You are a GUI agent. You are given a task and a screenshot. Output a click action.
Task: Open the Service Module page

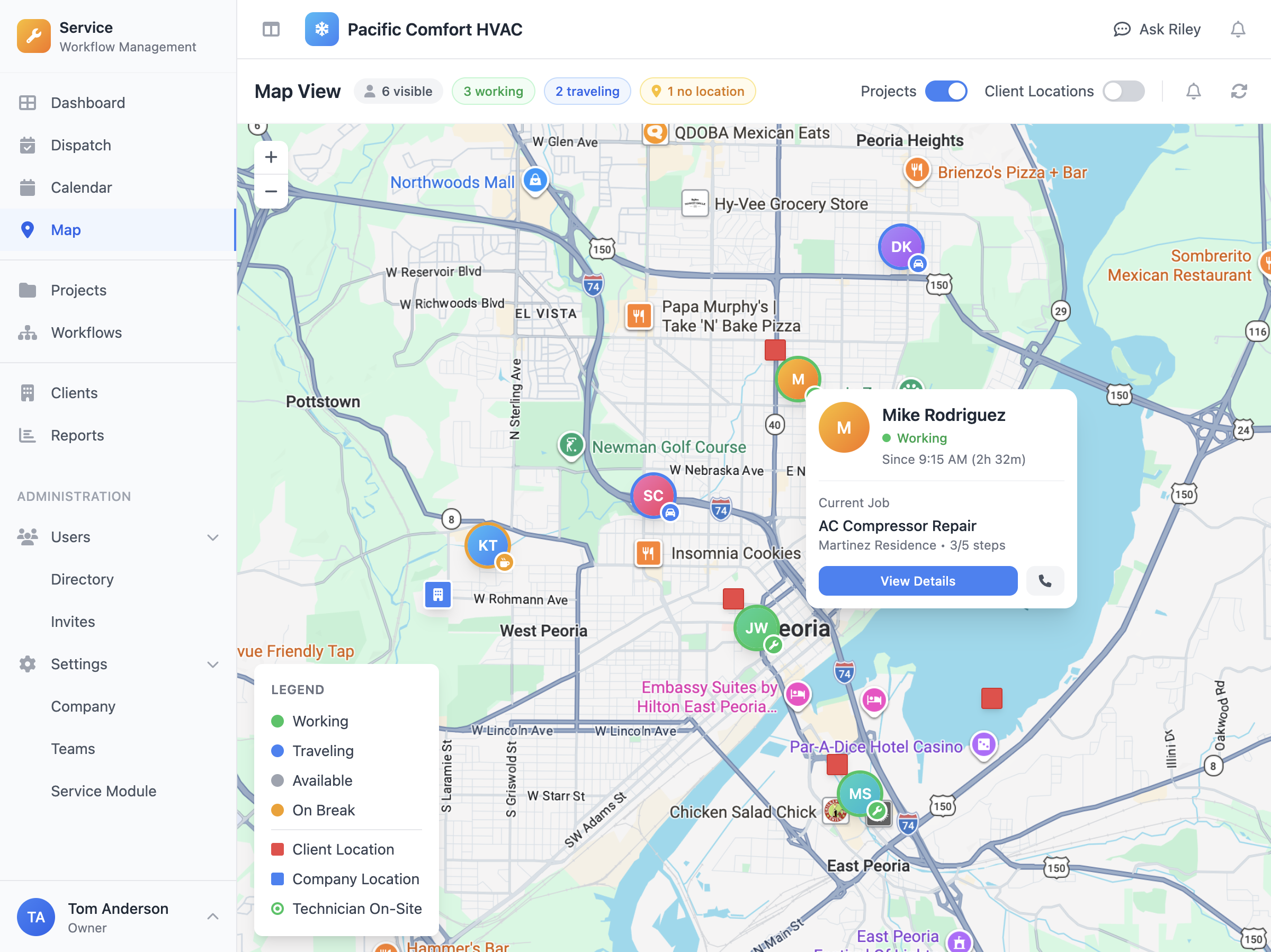[x=103, y=791]
